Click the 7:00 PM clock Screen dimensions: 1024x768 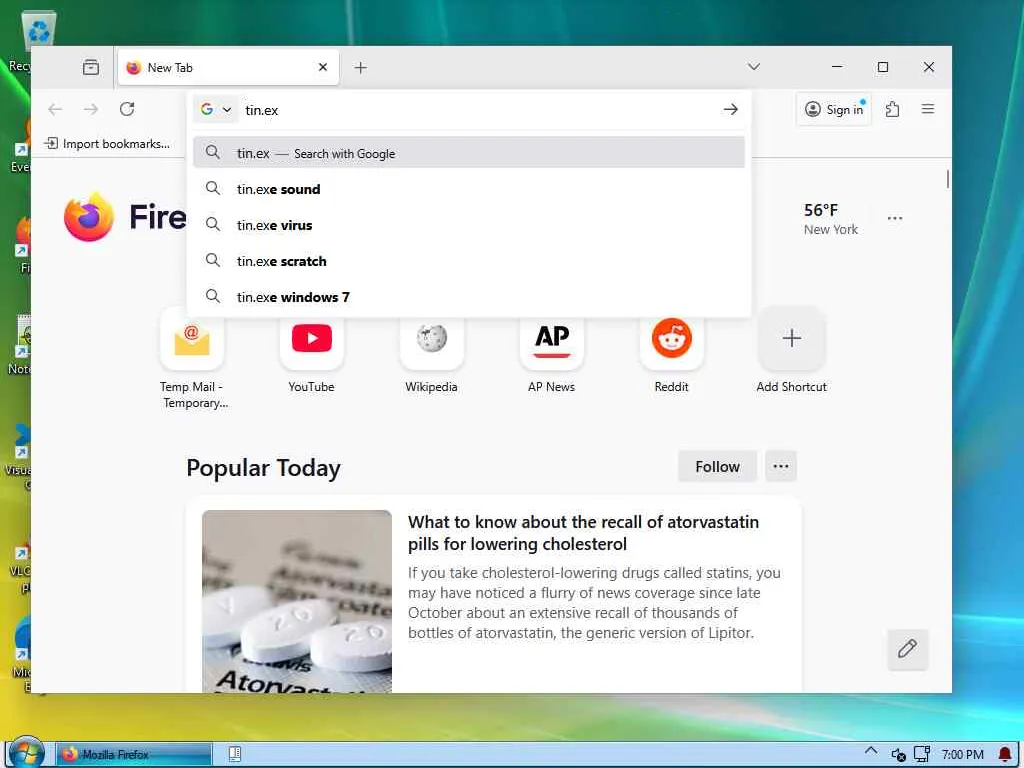(x=963, y=754)
